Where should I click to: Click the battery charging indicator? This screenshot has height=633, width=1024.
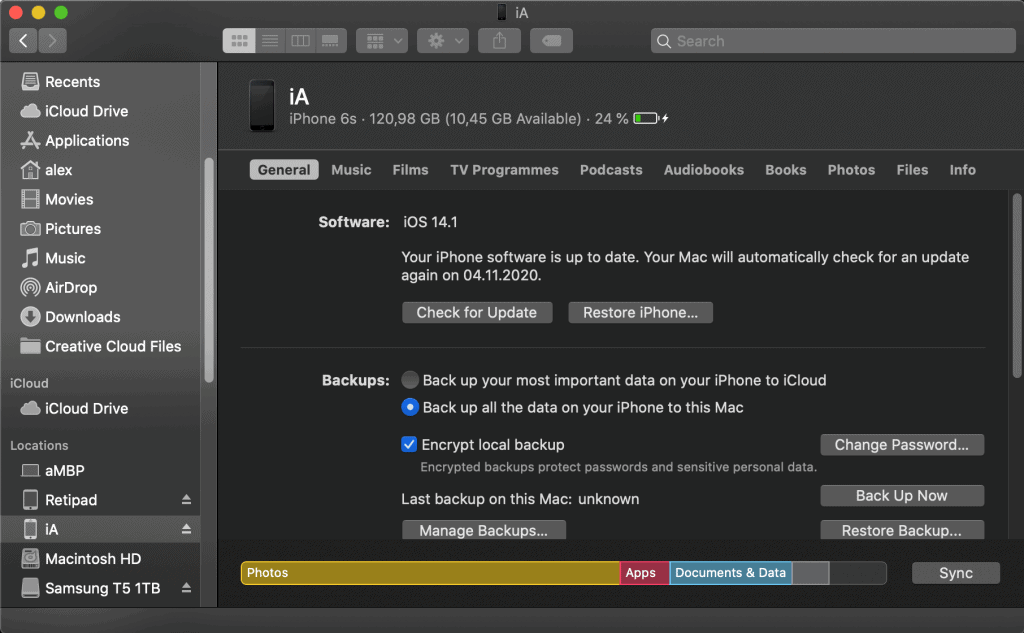coord(650,118)
